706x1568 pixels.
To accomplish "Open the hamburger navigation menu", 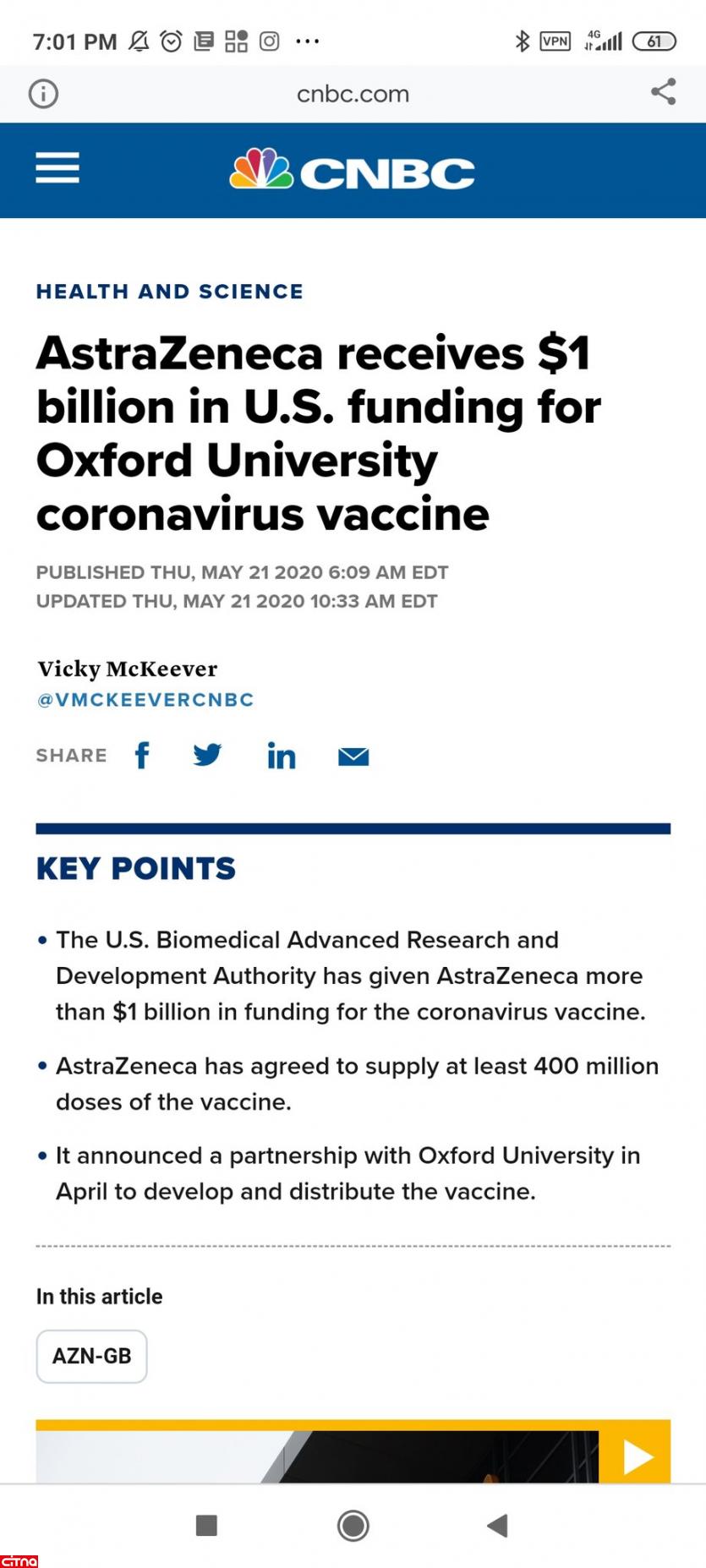I will (x=57, y=168).
